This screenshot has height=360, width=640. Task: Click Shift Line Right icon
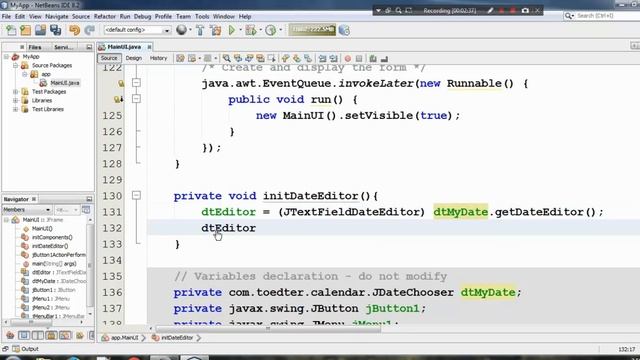pos(334,58)
